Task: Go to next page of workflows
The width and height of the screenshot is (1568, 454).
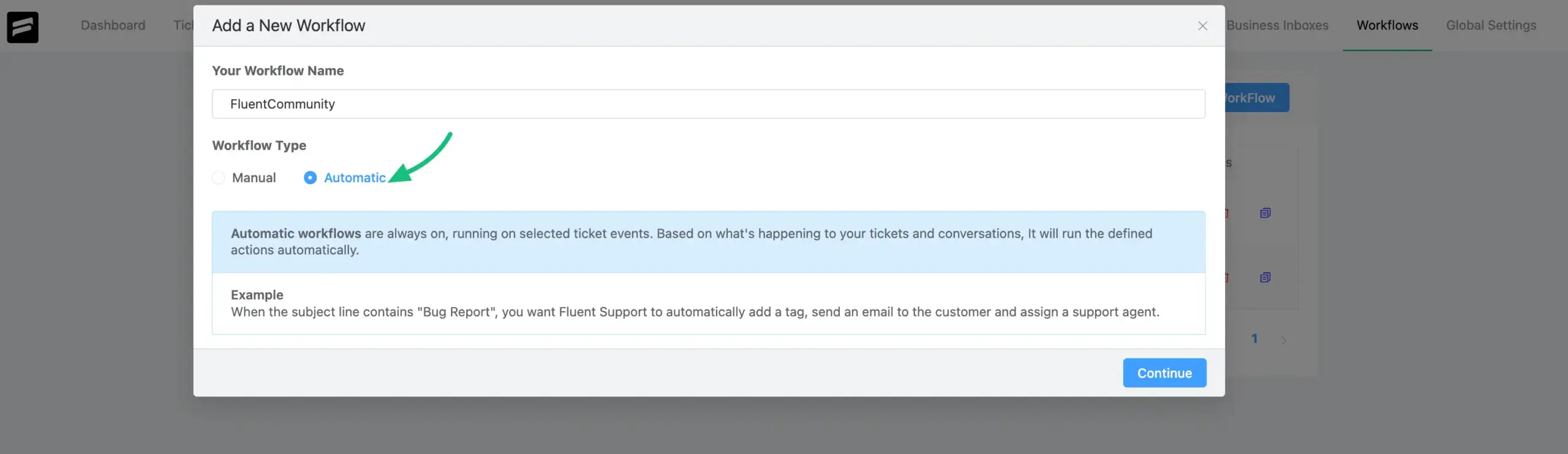Action: [x=1284, y=340]
